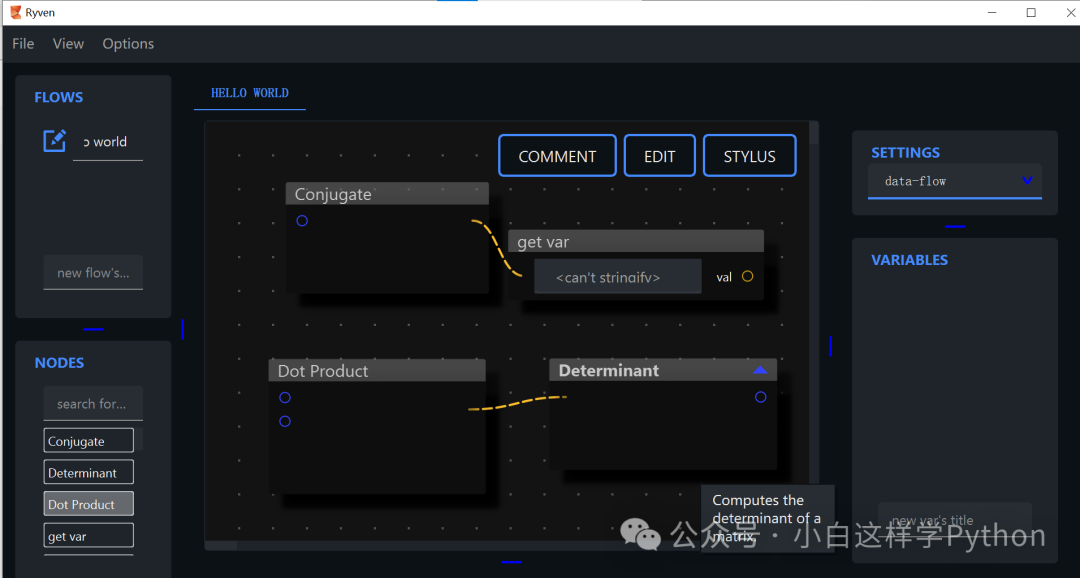
Task: Click the SETTINGS panel heading
Action: (905, 152)
